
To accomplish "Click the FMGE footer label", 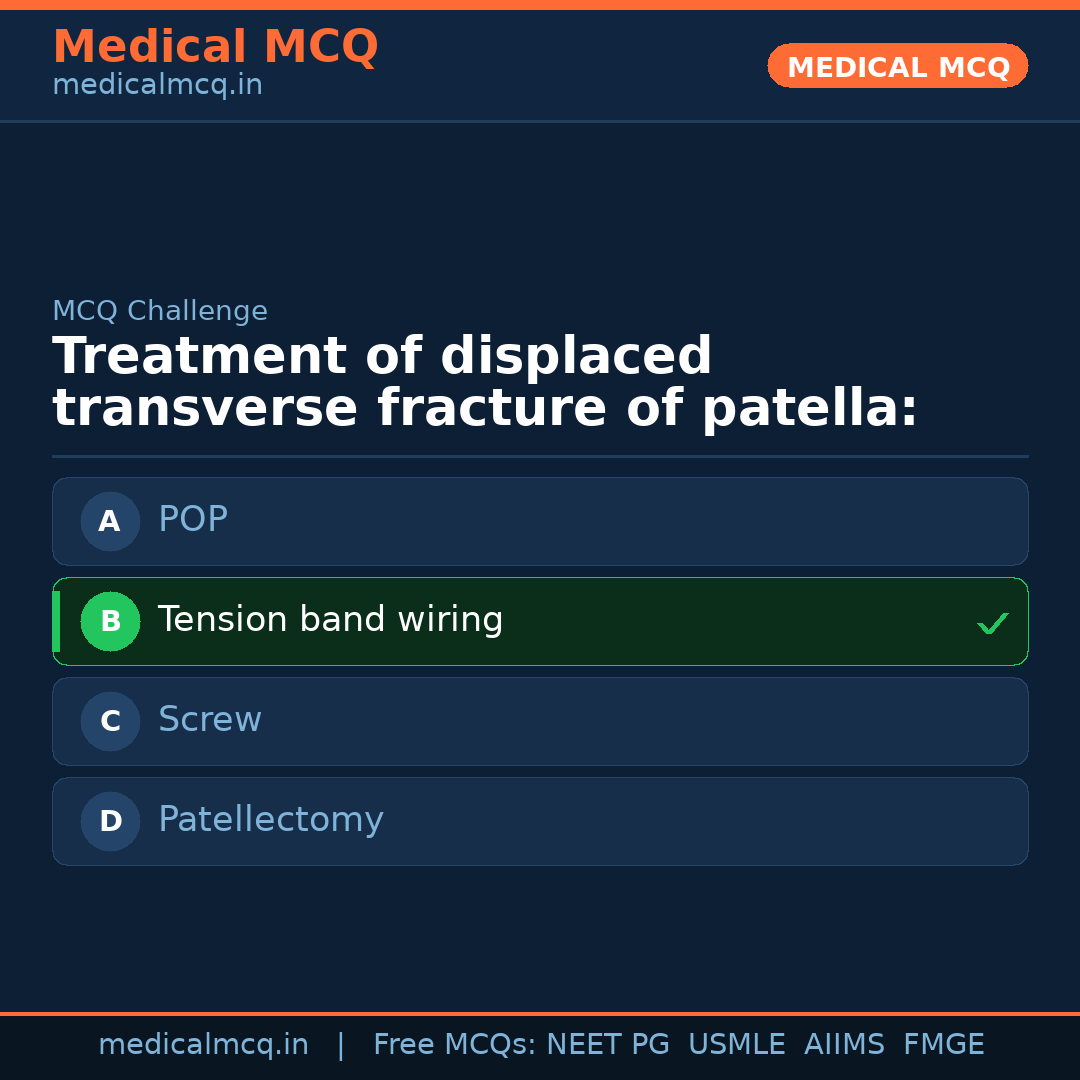I will coord(943,1045).
